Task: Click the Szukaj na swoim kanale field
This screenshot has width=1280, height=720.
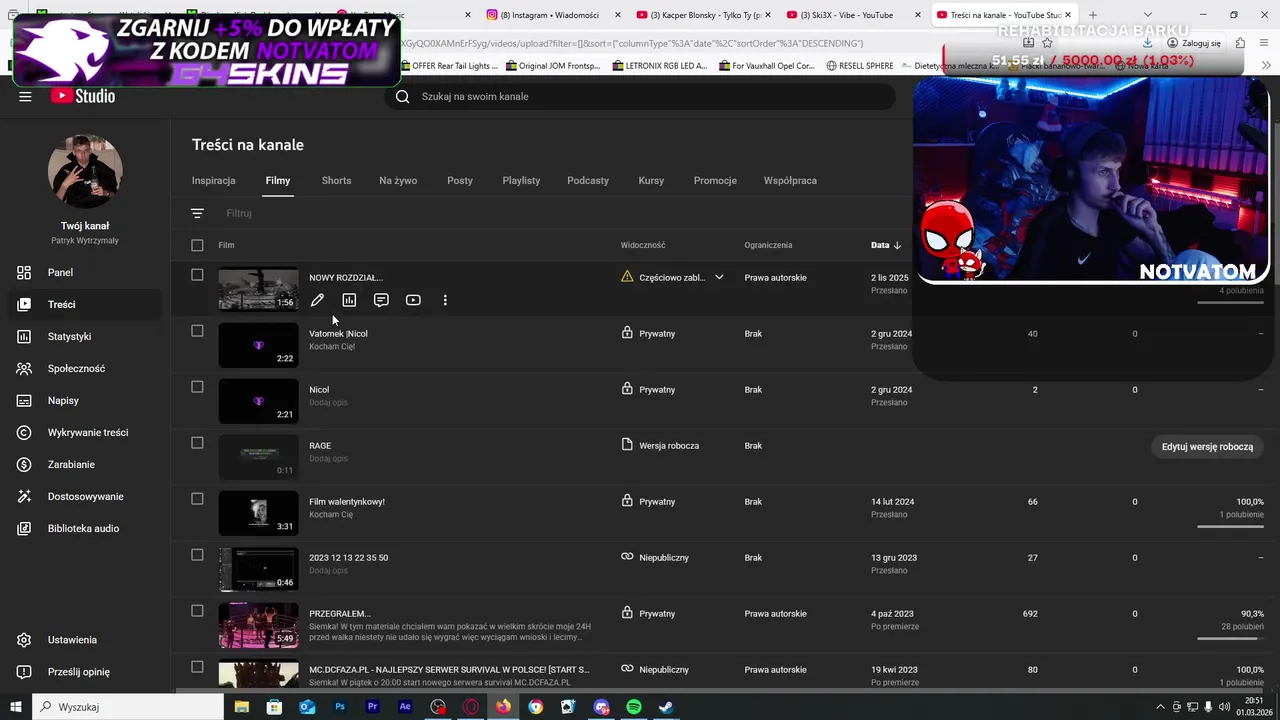Action: (640, 96)
